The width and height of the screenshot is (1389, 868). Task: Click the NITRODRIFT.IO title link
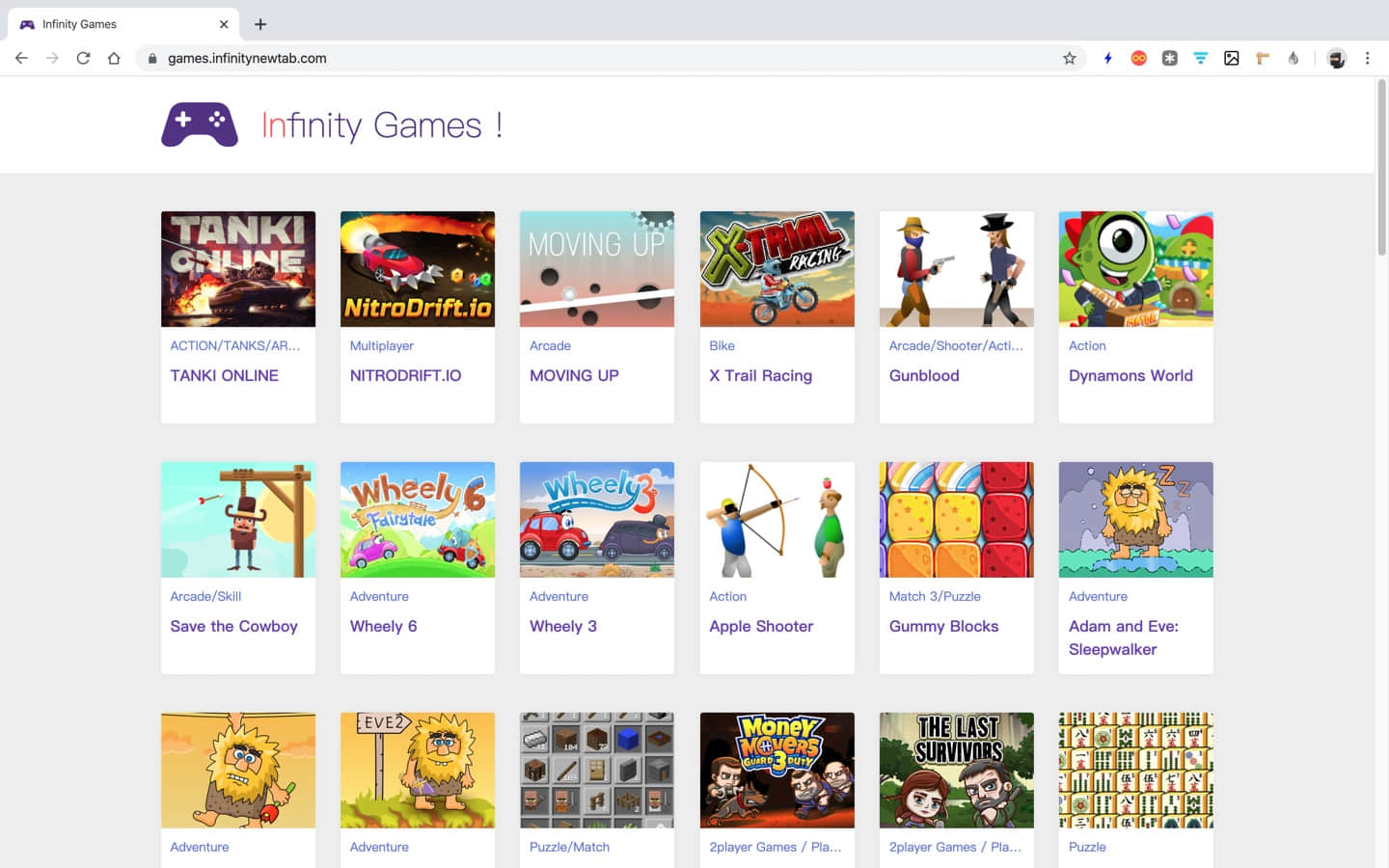pyautogui.click(x=405, y=375)
